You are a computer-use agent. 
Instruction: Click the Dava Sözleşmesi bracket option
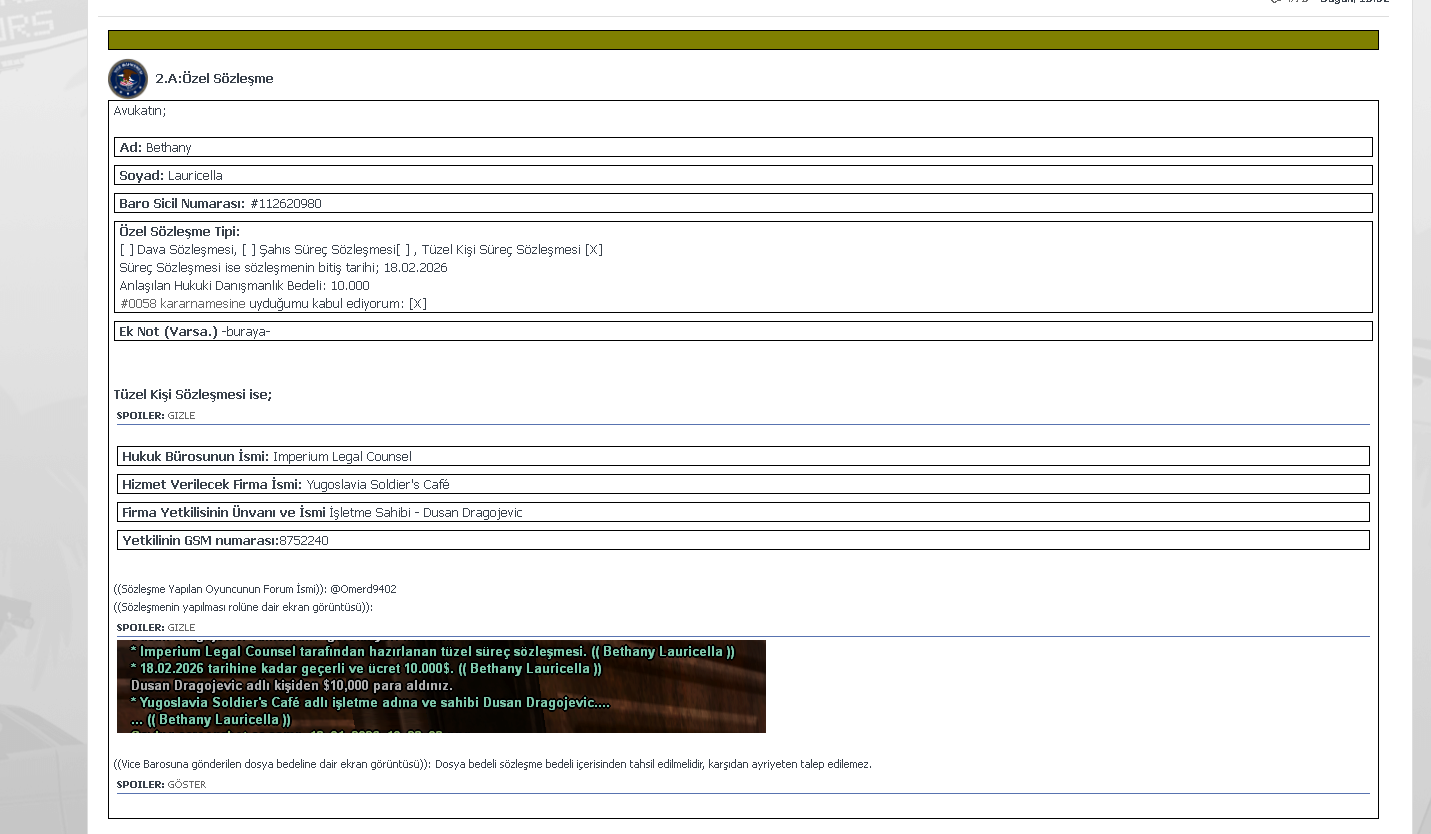click(178, 250)
